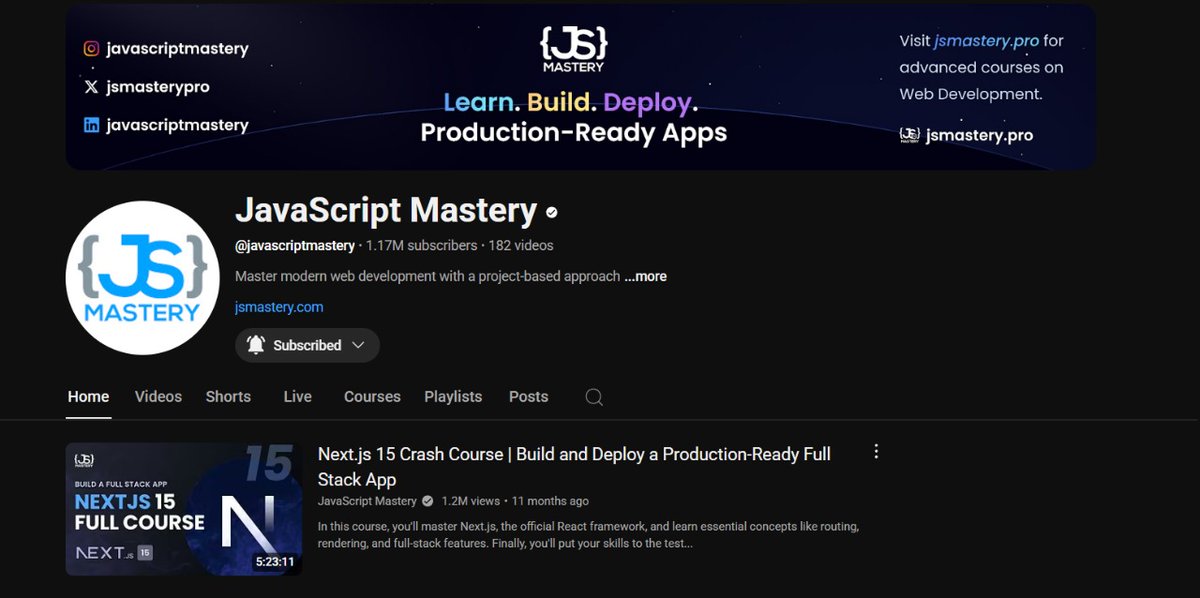Open the jsmastery.com link
Viewport: 1200px width, 598px height.
pyautogui.click(x=279, y=307)
